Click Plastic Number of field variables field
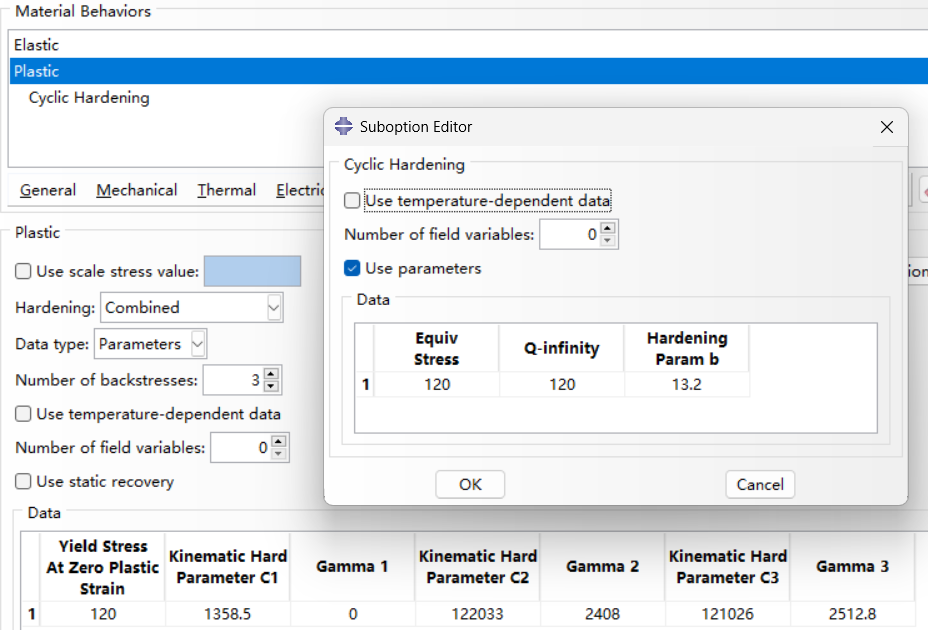The width and height of the screenshot is (928, 630). point(240,448)
